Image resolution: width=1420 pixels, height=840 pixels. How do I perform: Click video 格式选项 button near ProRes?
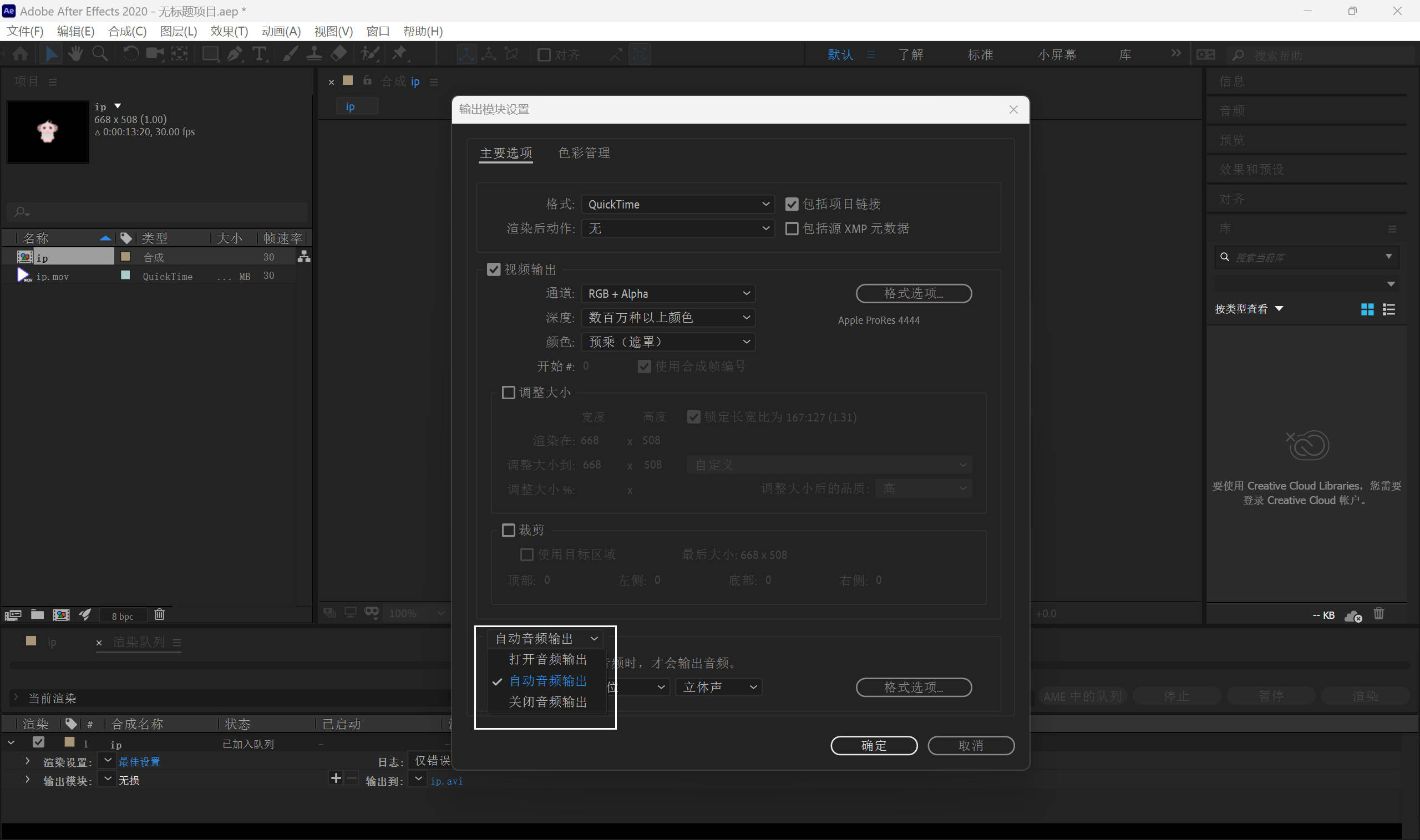(x=913, y=293)
